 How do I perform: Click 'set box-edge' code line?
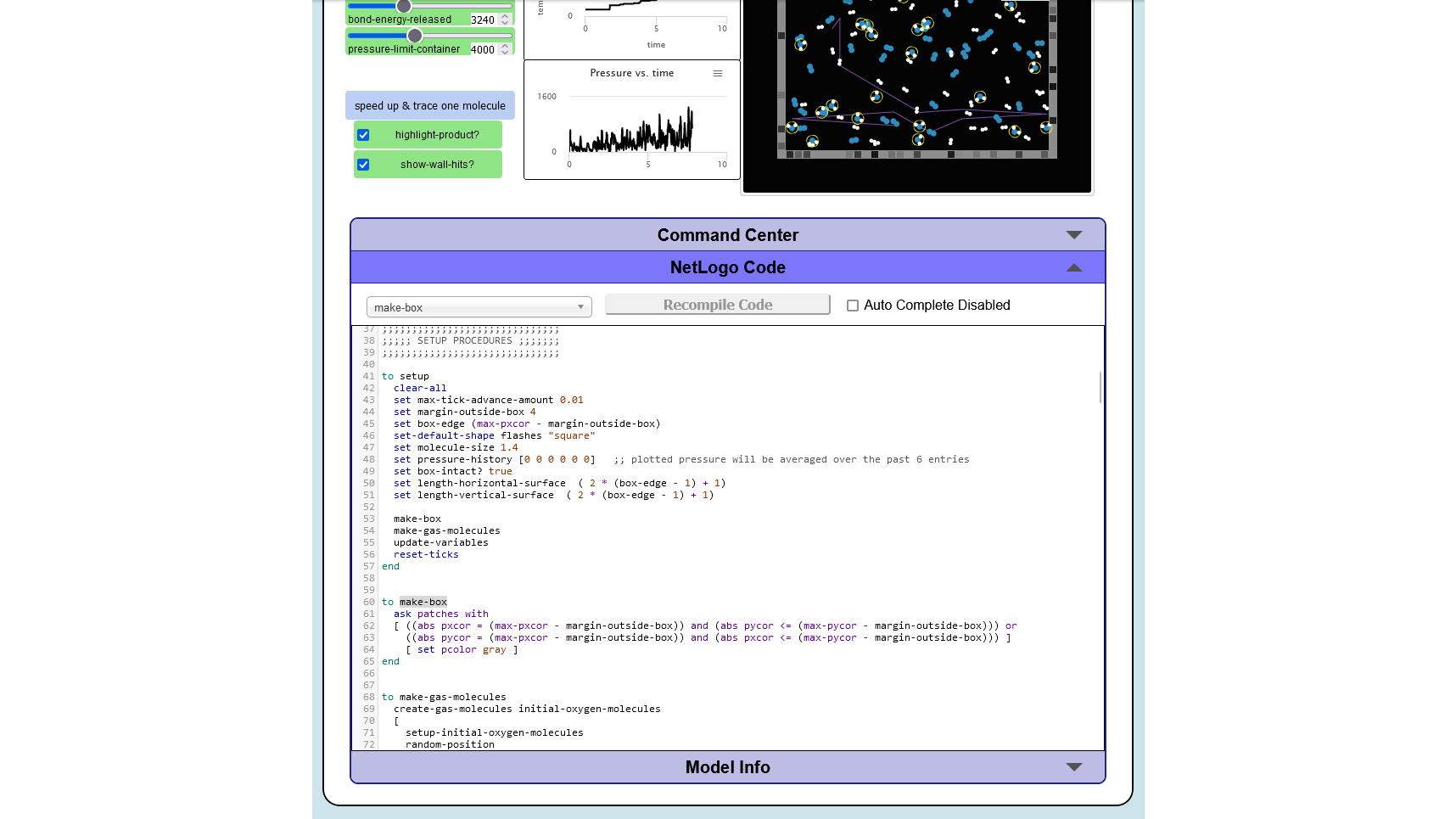coord(527,424)
